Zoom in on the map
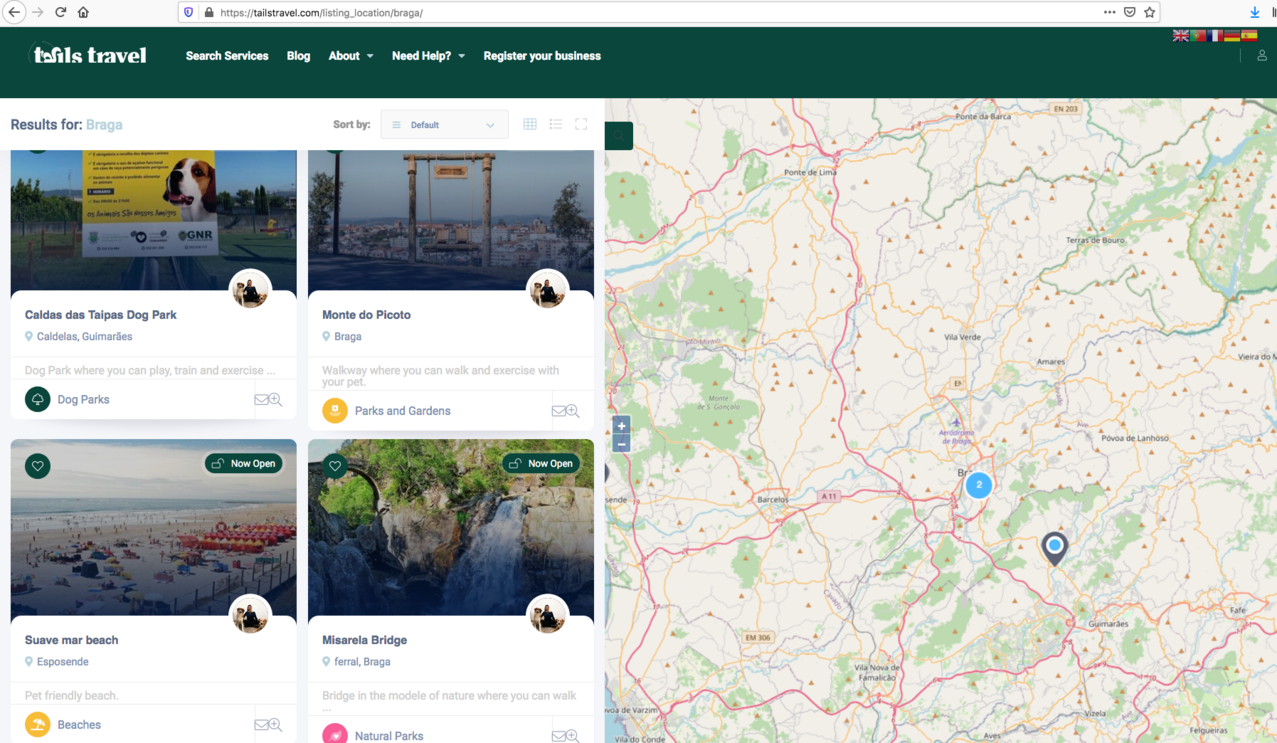Viewport: 1277px width, 743px height. pyautogui.click(x=621, y=426)
